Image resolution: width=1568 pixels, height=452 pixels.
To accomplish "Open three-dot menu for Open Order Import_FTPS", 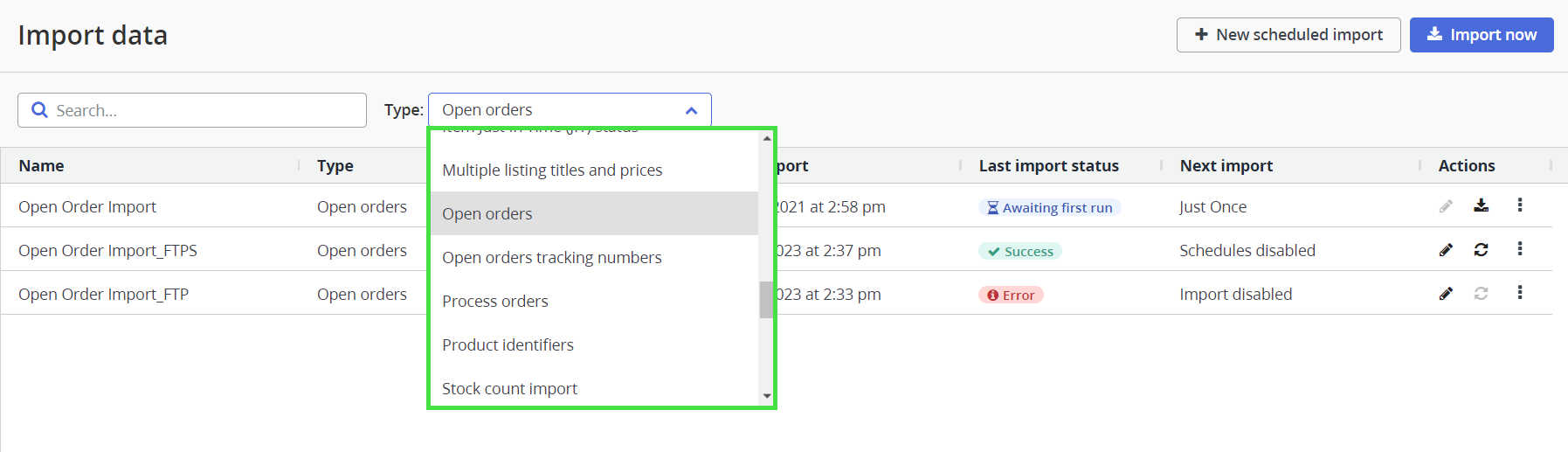I will click(1520, 249).
